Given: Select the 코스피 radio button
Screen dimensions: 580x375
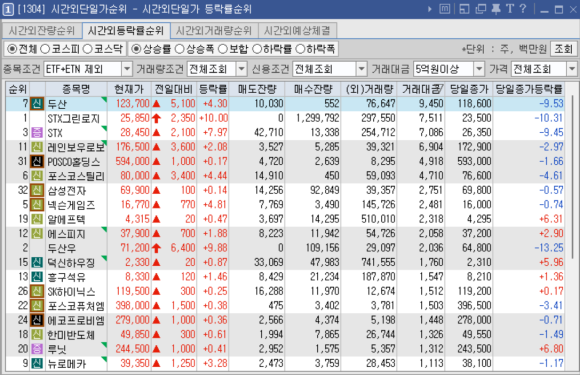Looking at the screenshot, I should coord(45,49).
